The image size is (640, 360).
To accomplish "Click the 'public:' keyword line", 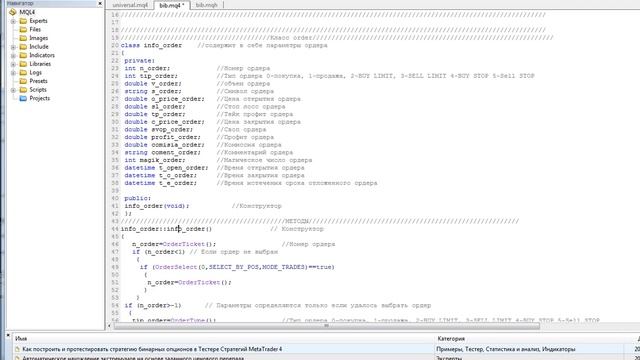I will (138, 198).
